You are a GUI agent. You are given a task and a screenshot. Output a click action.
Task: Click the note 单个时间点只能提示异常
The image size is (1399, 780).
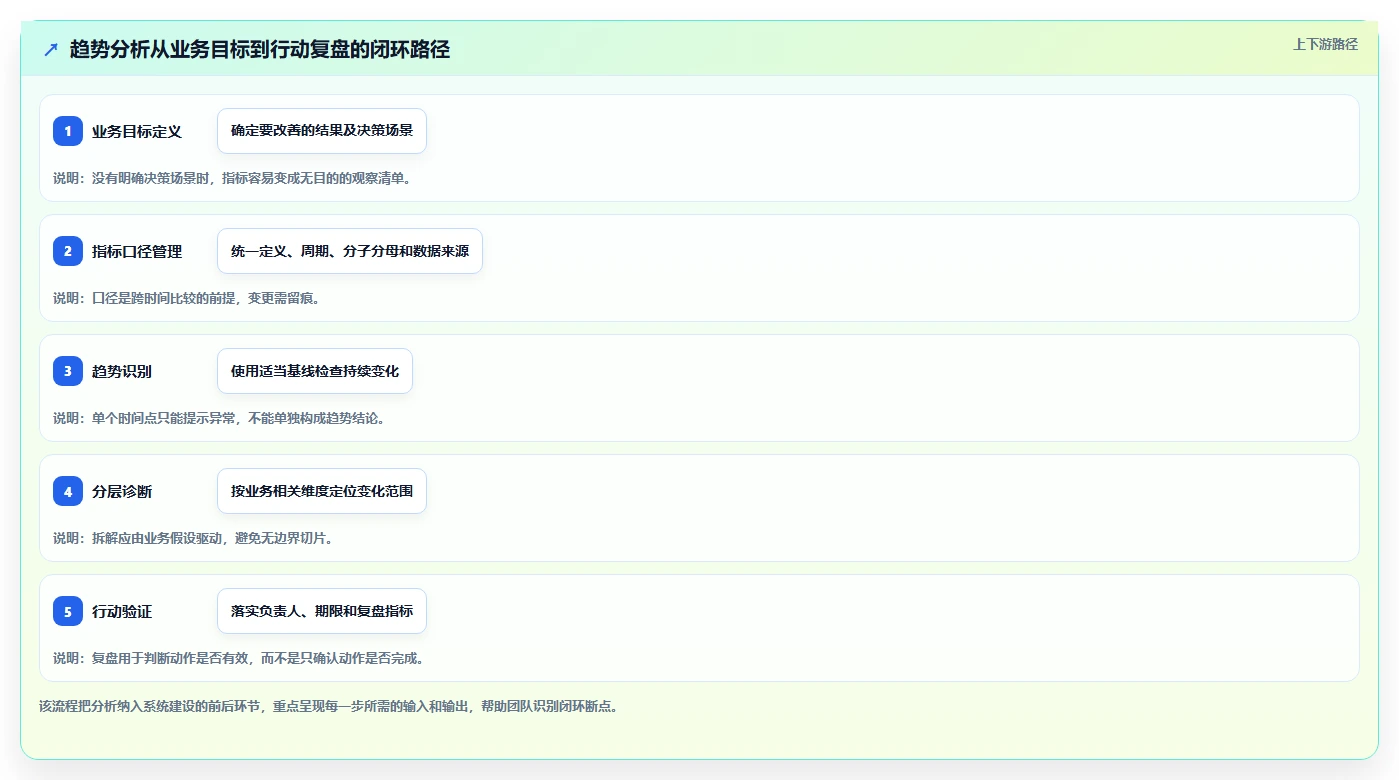[219, 418]
